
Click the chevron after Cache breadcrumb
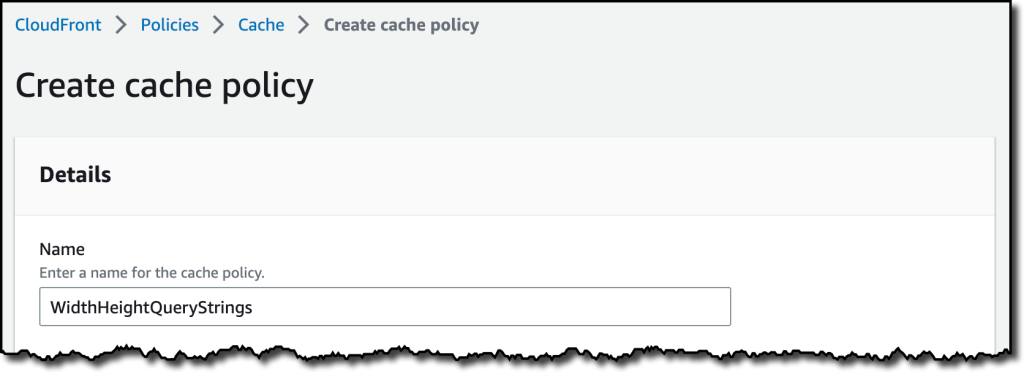click(304, 25)
